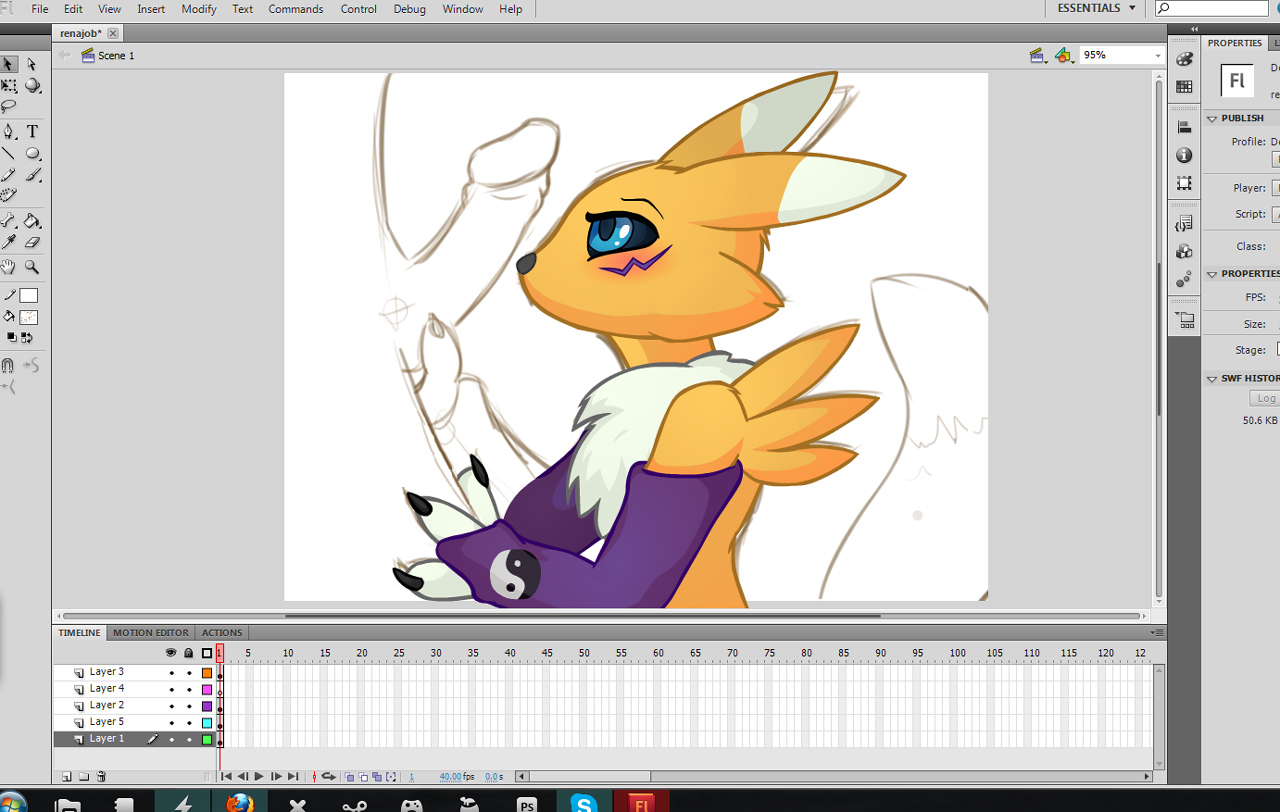Image resolution: width=1280 pixels, height=812 pixels.
Task: Select the Zoom magnifier tool
Action: click(x=32, y=267)
